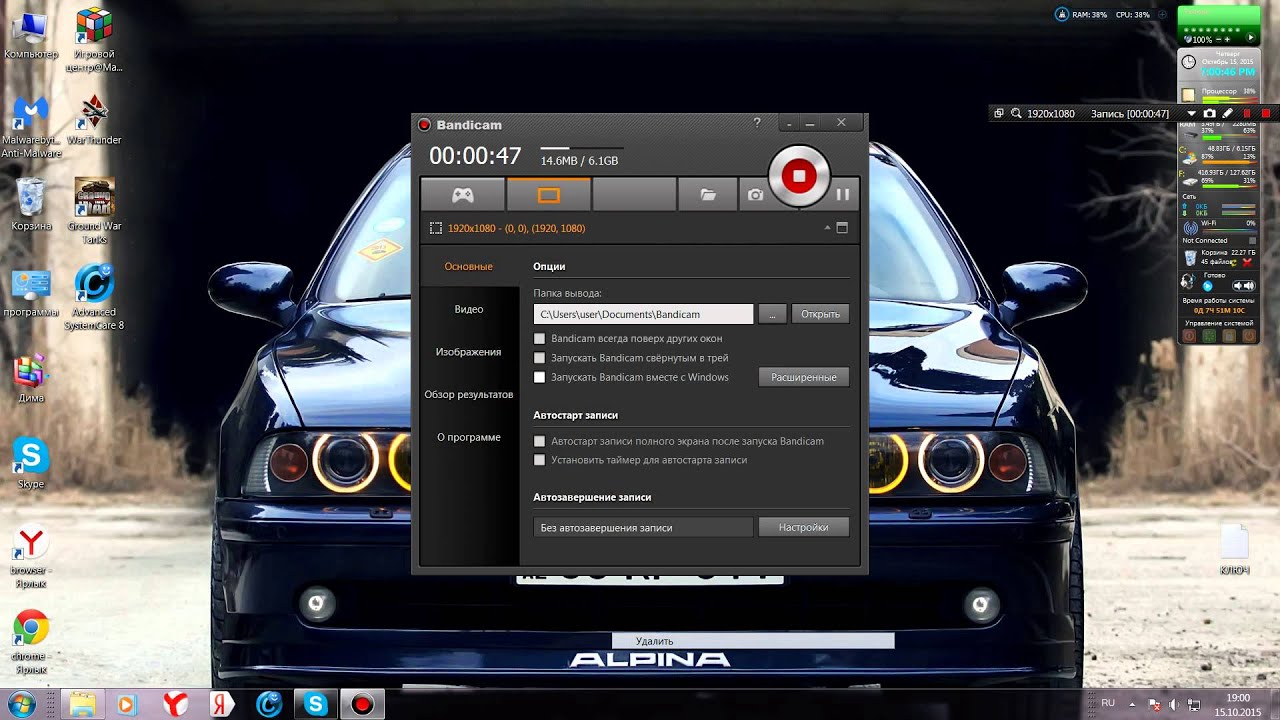Image resolution: width=1280 pixels, height=720 pixels.
Task: Take a screenshot with Bandicam camera icon
Action: click(x=755, y=195)
